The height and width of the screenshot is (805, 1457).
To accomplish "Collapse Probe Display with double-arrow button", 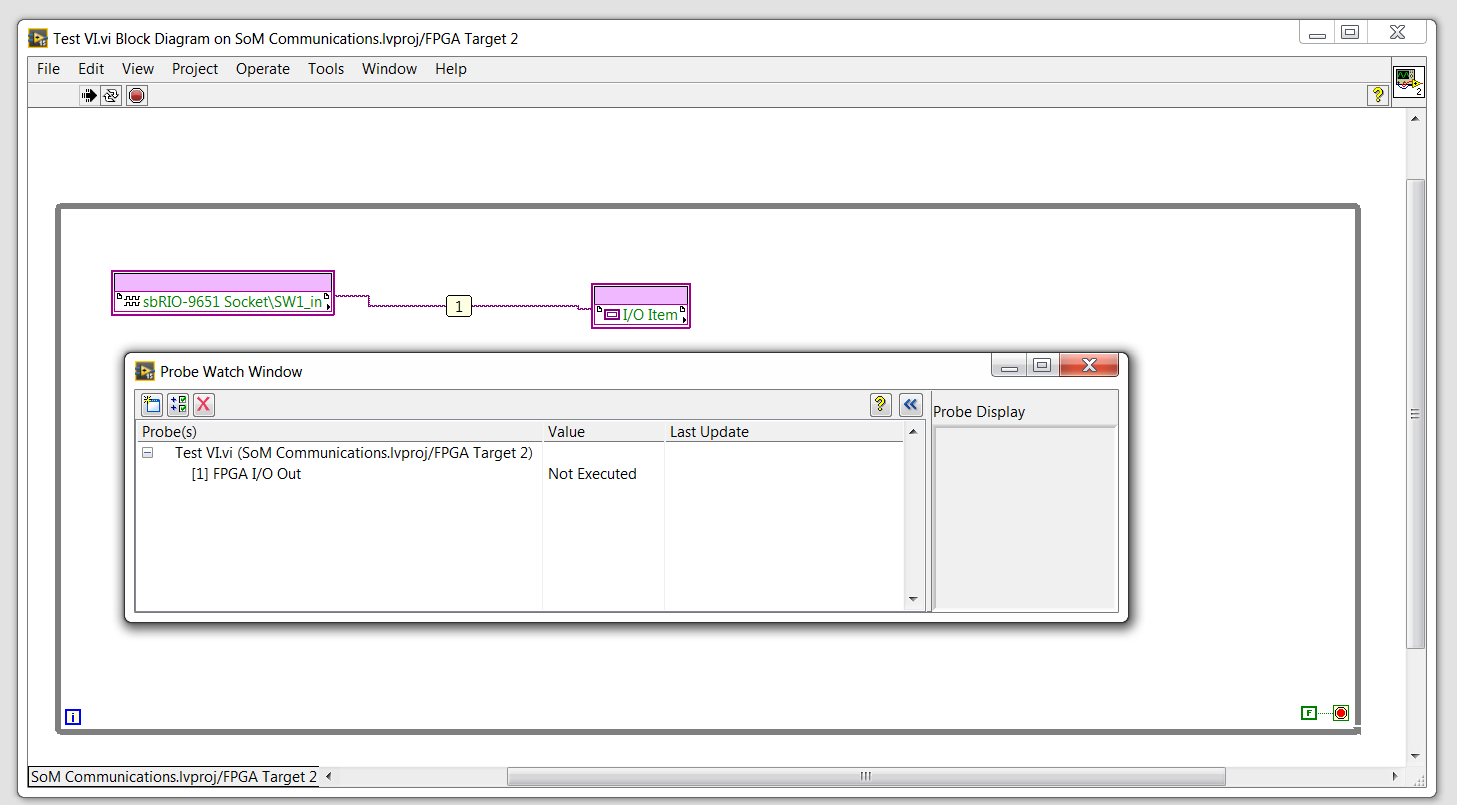I will pyautogui.click(x=910, y=404).
